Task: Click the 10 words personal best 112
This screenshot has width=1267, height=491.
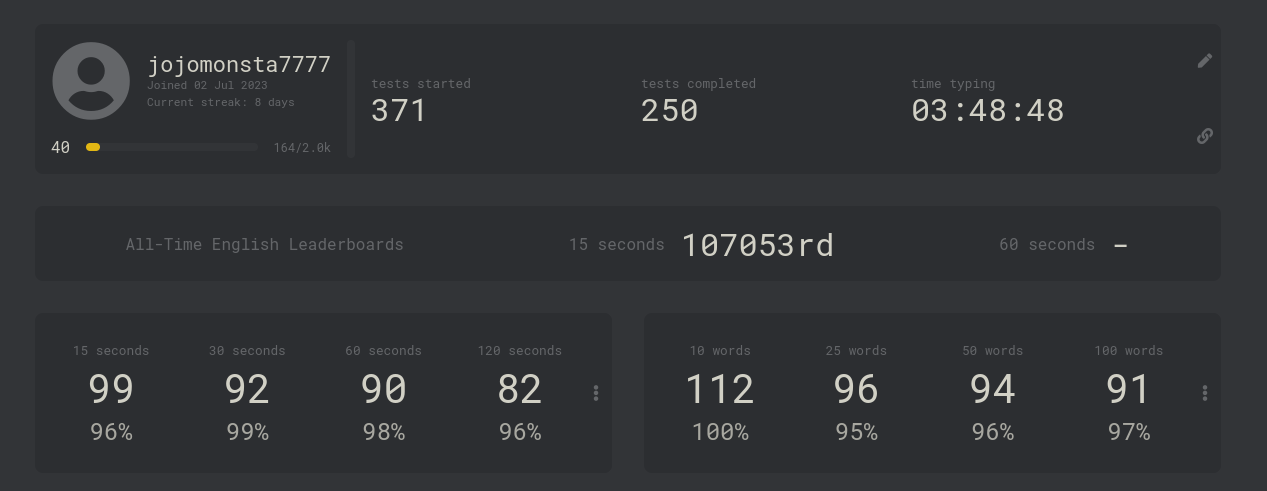Action: tap(720, 389)
